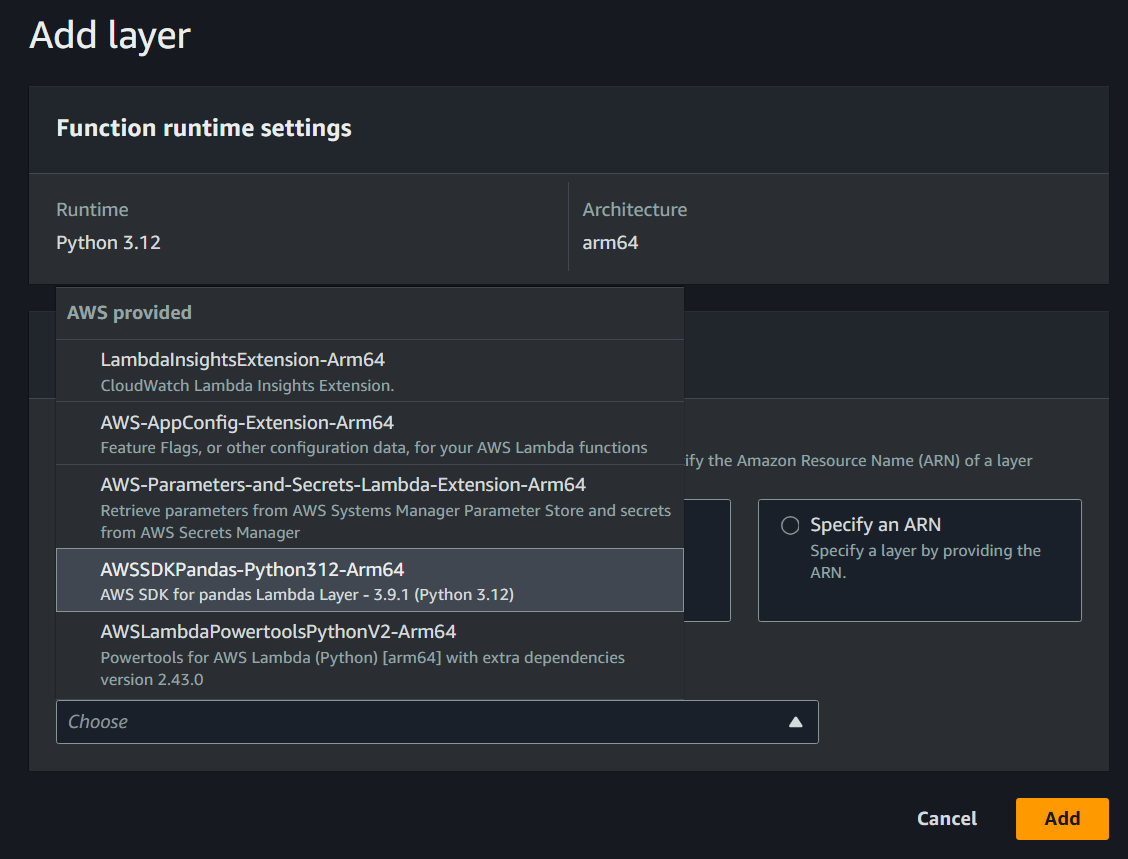Choose AWSLambdaPowertoolsPythonV2-Arm64 layer
The width and height of the screenshot is (1128, 859).
[x=370, y=655]
